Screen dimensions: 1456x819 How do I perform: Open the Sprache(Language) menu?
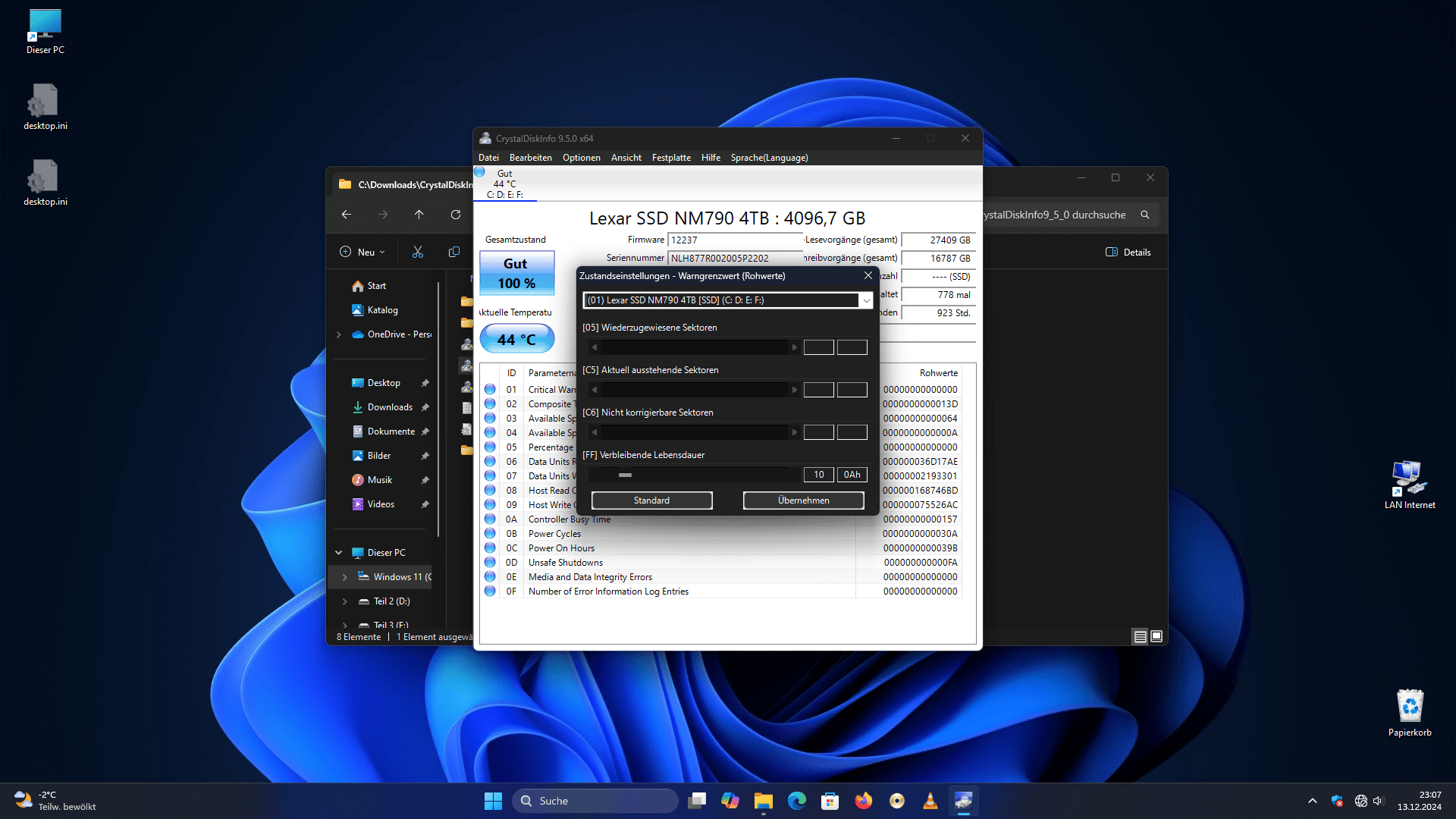tap(769, 158)
